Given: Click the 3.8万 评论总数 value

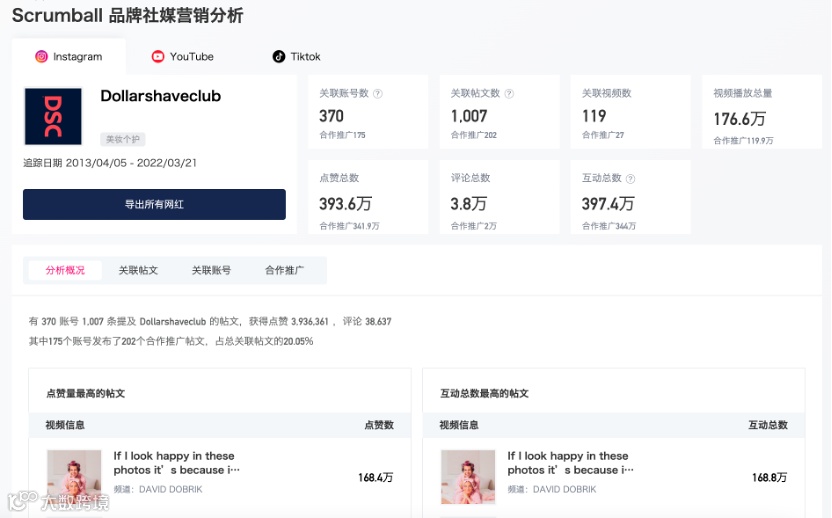Looking at the screenshot, I should click(469, 204).
